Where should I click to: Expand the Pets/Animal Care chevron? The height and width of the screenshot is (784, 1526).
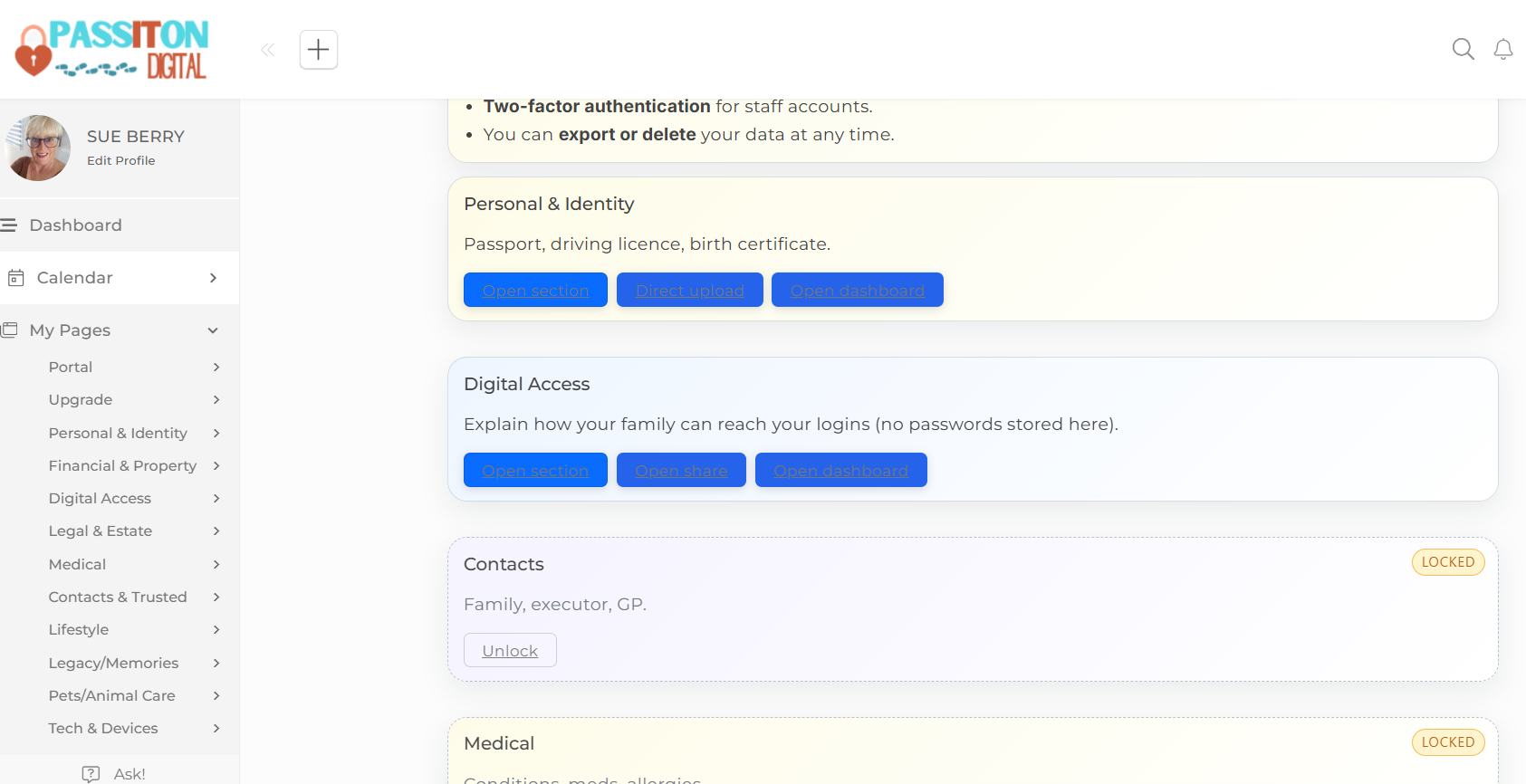[216, 695]
